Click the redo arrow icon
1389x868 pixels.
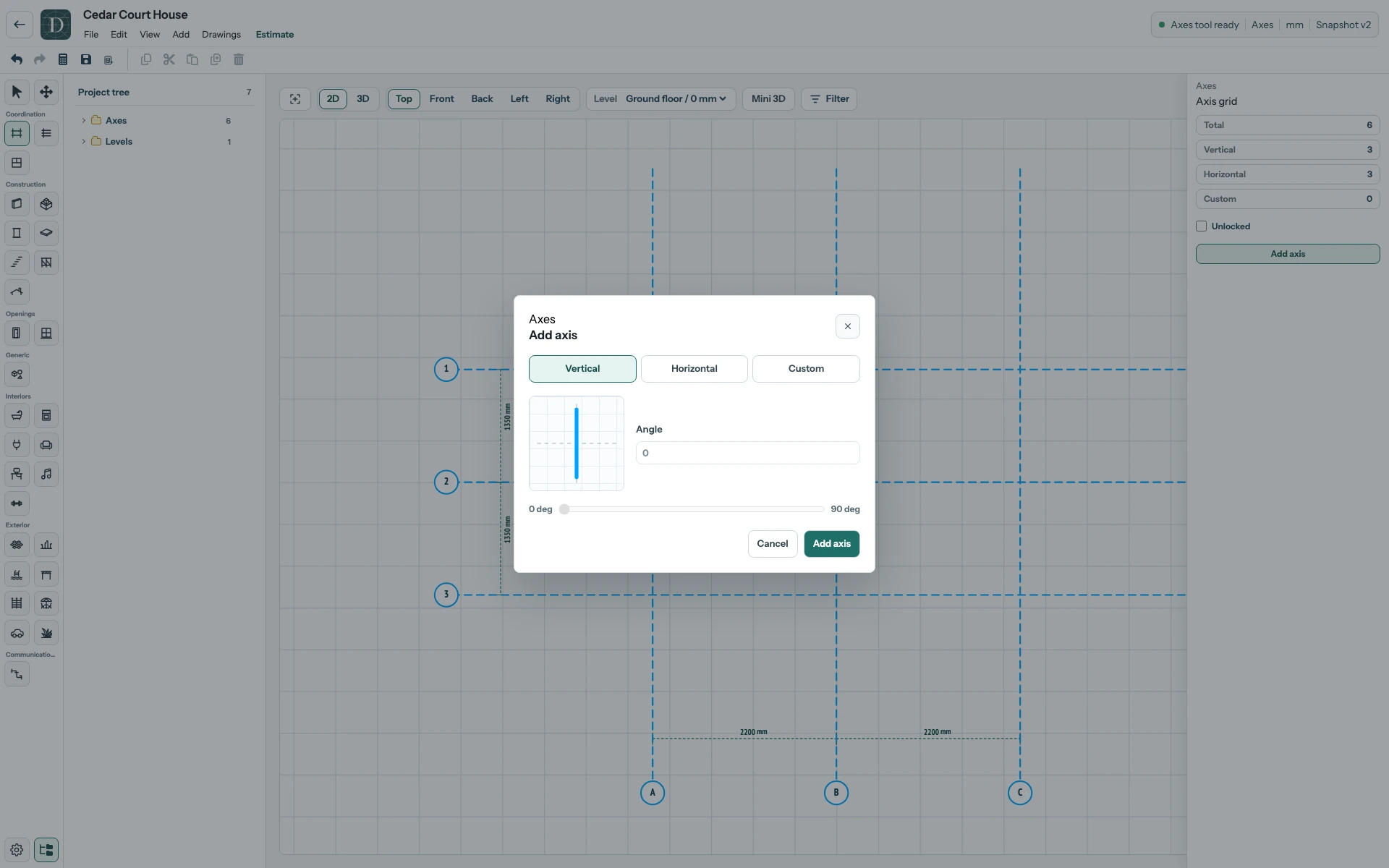(40, 59)
